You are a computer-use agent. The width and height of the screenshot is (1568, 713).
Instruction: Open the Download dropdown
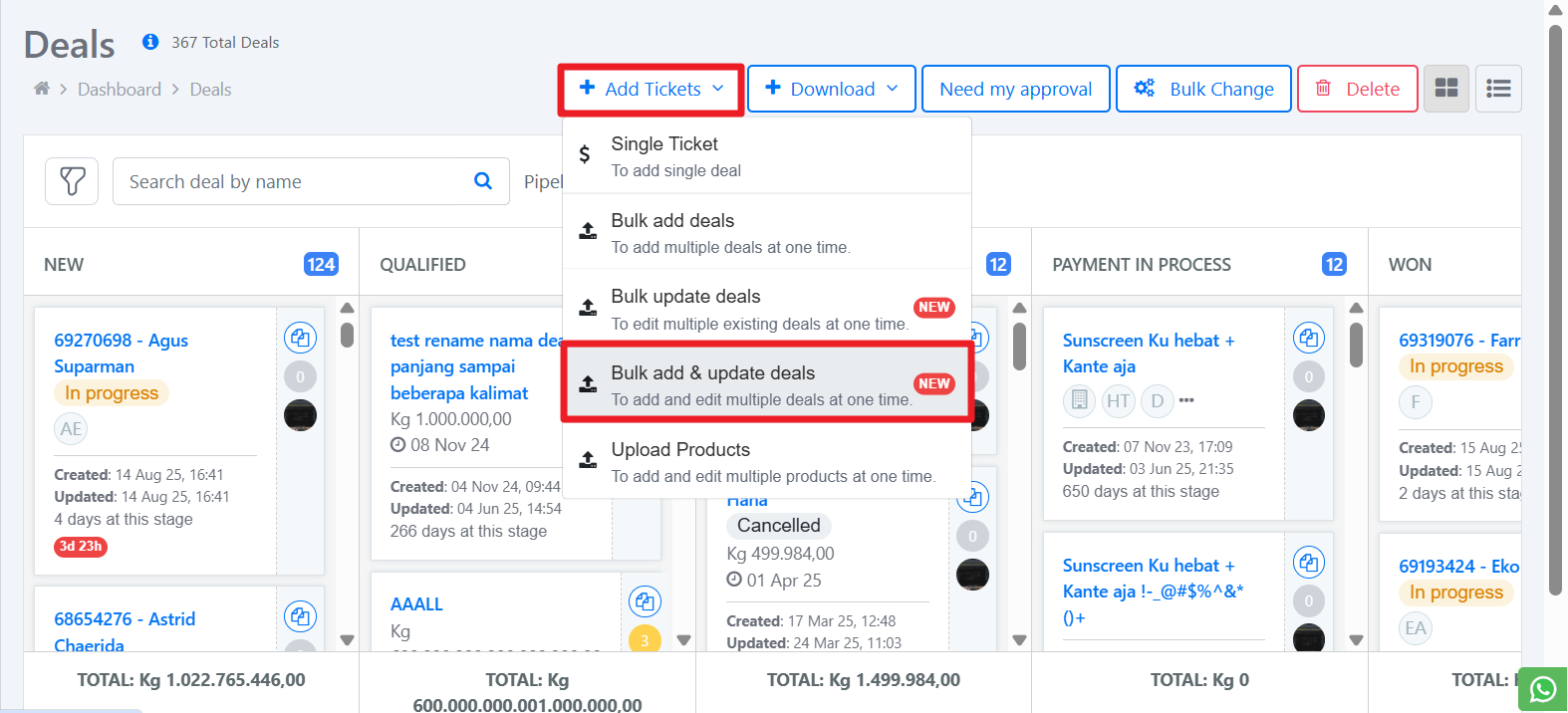tap(832, 89)
